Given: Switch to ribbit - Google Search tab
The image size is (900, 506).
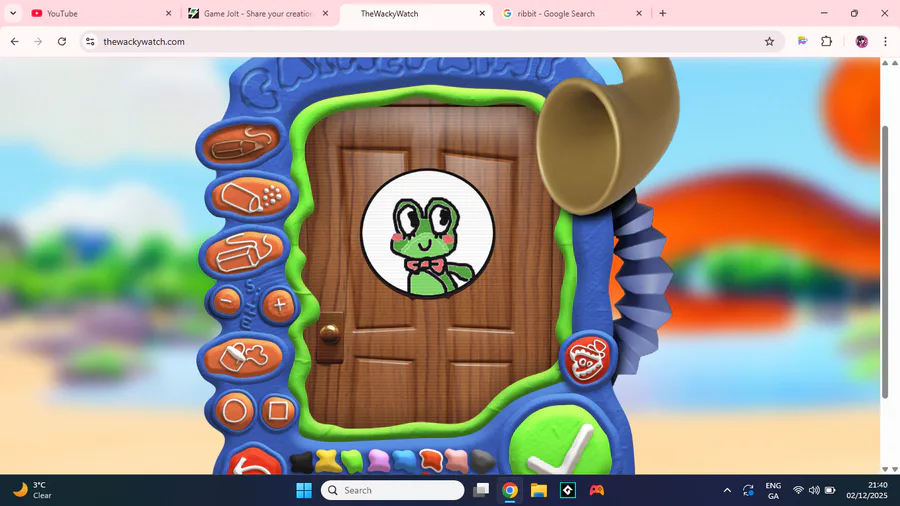Looking at the screenshot, I should [572, 13].
